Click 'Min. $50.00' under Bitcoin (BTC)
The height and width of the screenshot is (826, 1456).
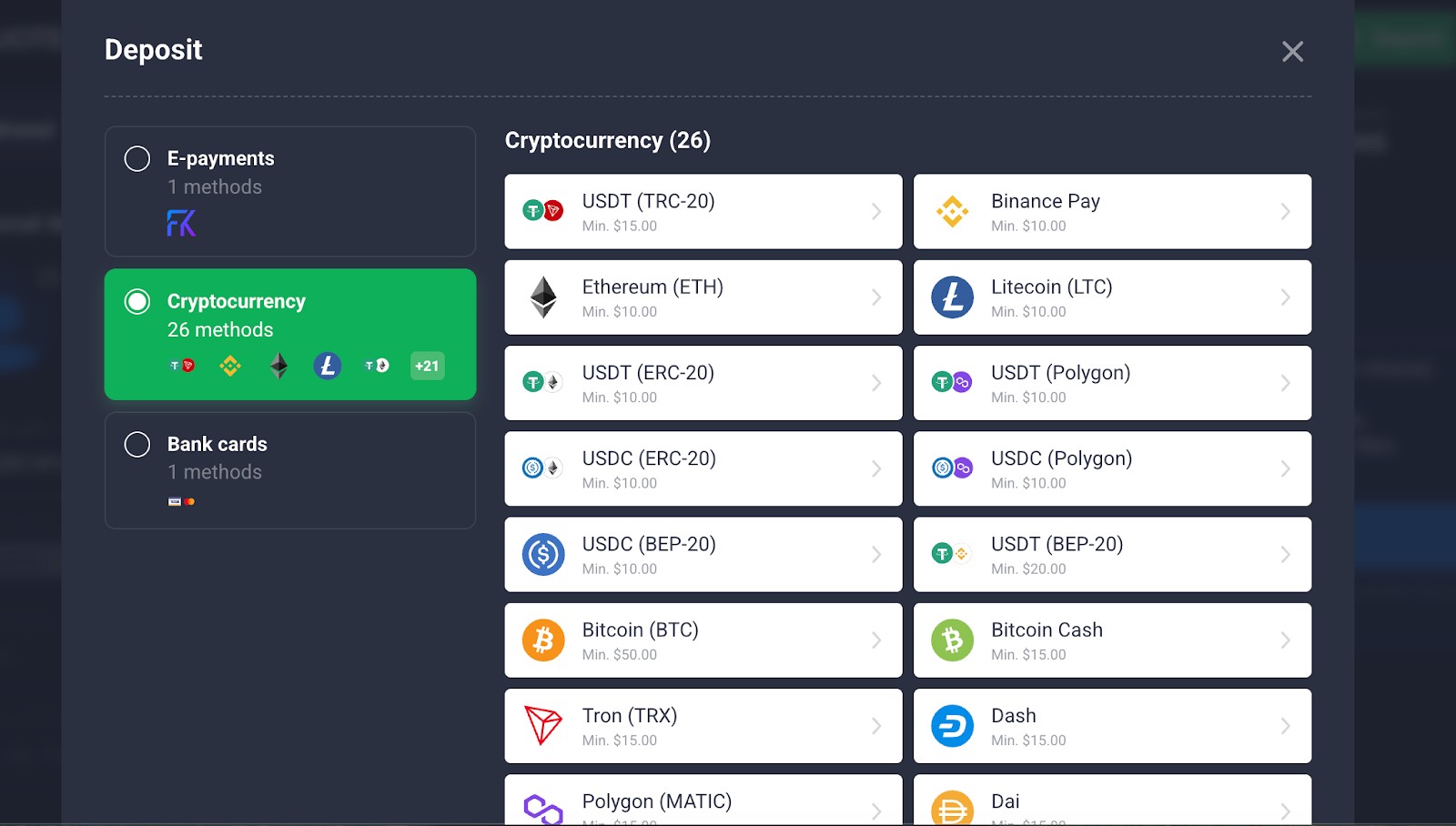(x=620, y=655)
